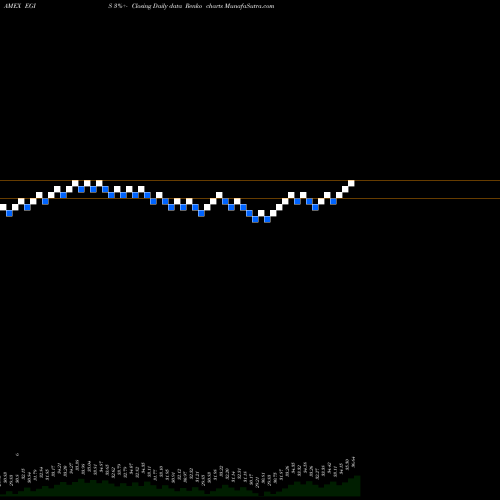Screen dimensions: 500x500
Task: Select the rightmost white Renko brick
Action: pos(351,183)
